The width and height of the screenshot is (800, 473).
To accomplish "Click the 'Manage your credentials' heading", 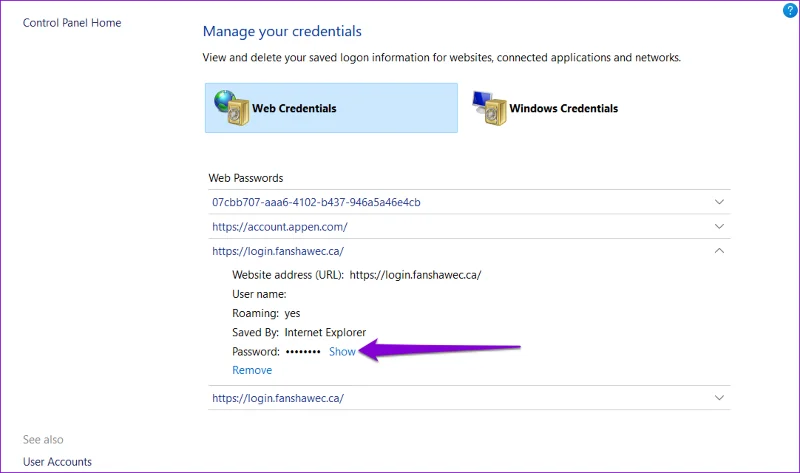I will [282, 32].
